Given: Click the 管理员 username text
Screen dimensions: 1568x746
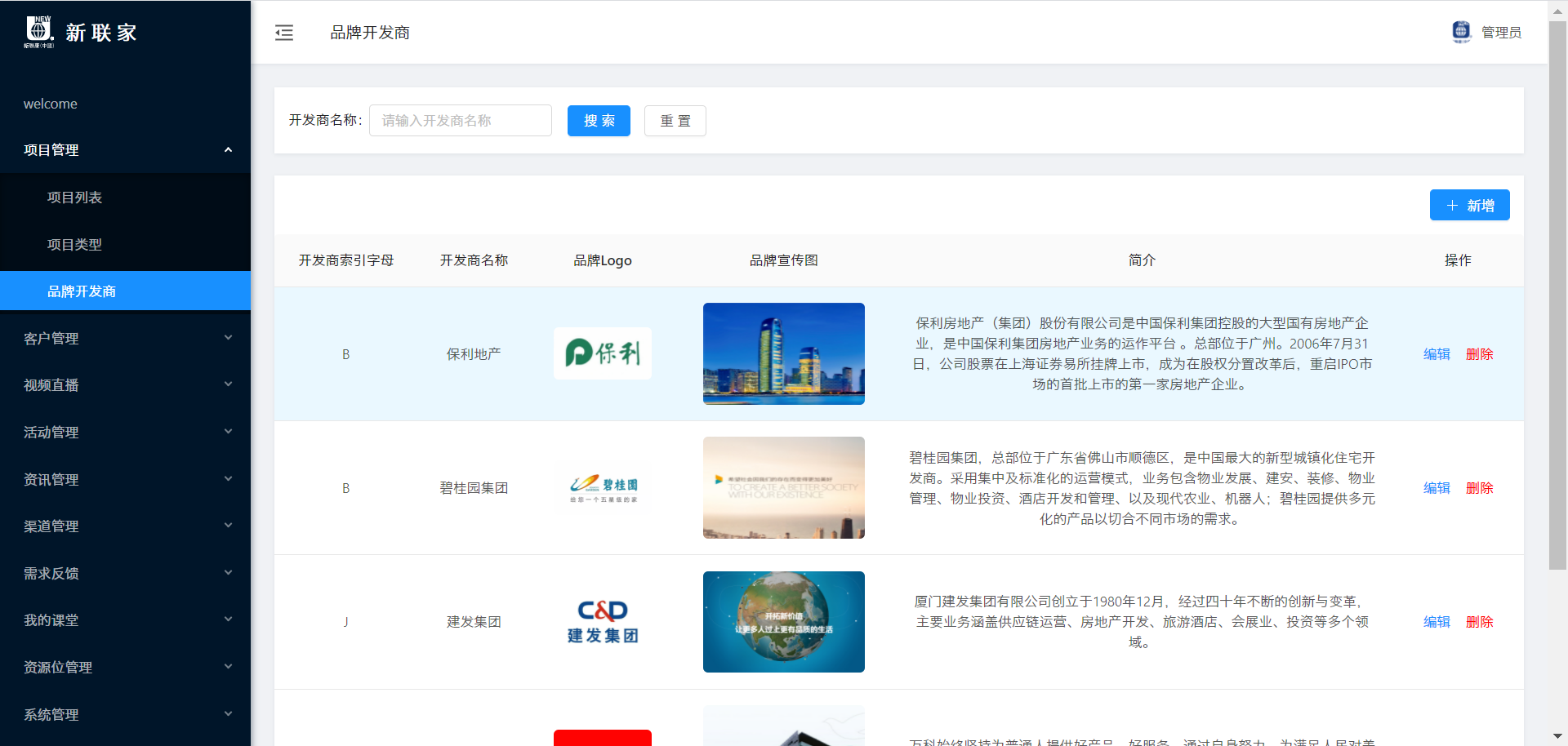Looking at the screenshot, I should click(1501, 33).
